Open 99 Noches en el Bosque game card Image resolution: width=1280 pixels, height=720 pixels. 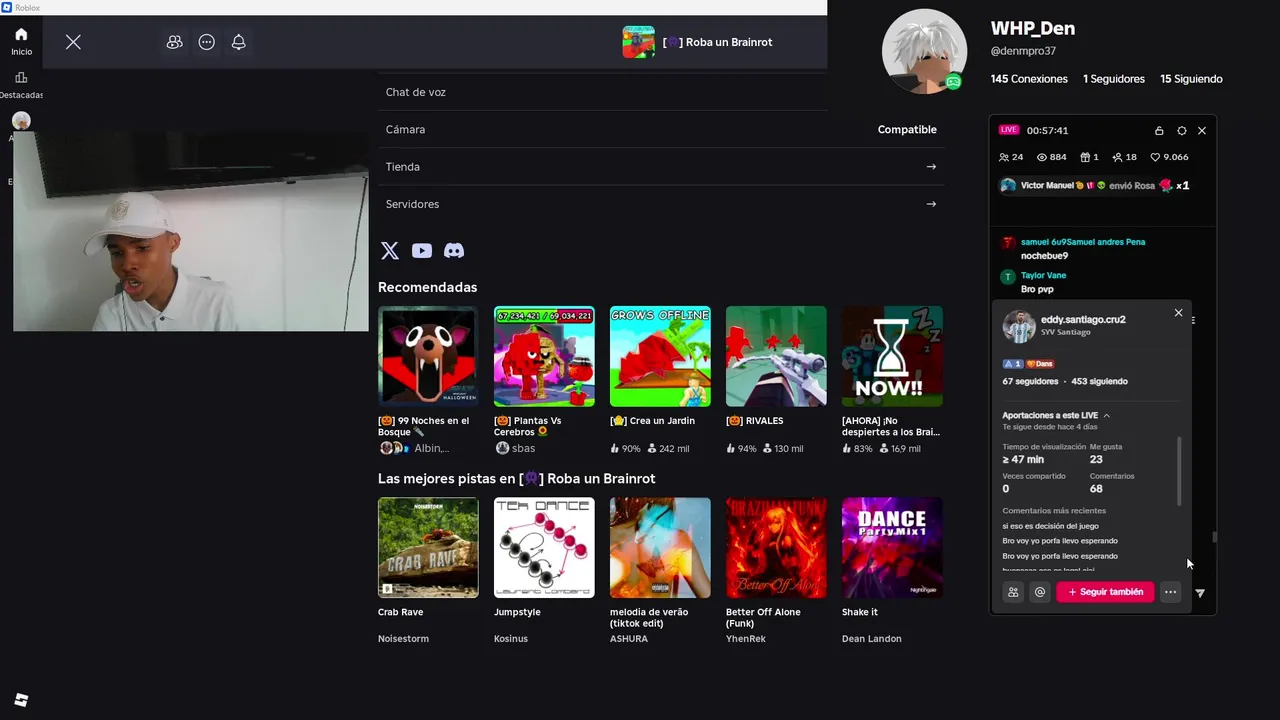[x=428, y=380]
